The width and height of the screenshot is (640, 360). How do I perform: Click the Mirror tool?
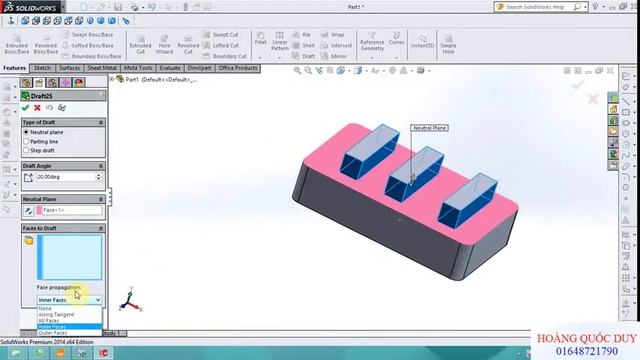pyautogui.click(x=334, y=56)
